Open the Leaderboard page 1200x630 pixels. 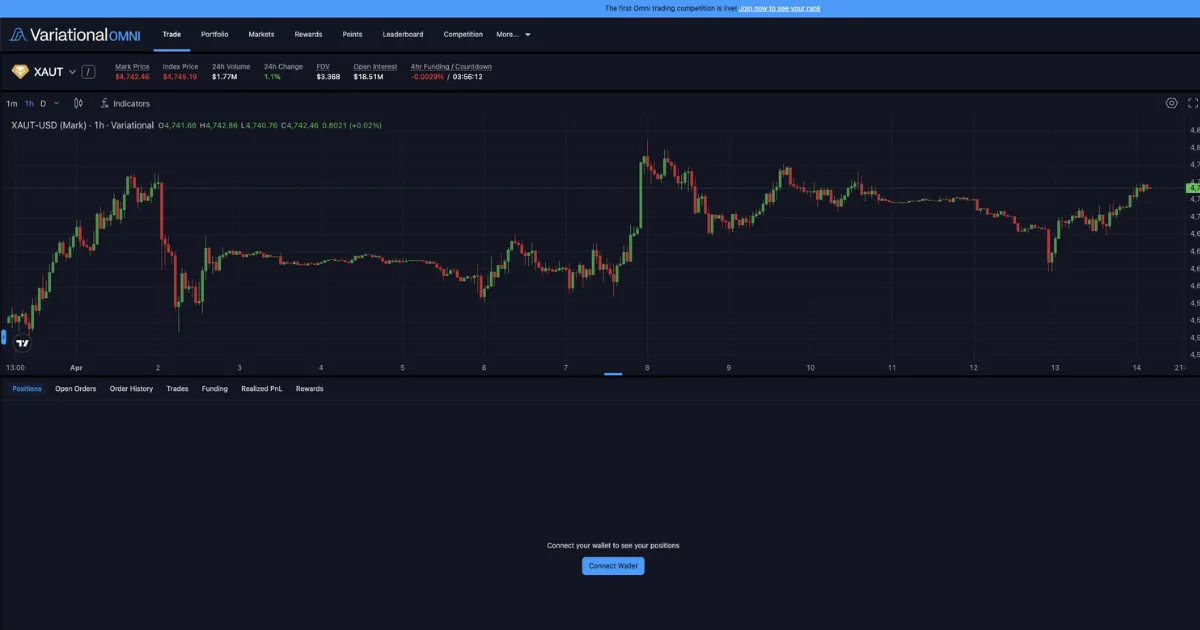point(403,34)
